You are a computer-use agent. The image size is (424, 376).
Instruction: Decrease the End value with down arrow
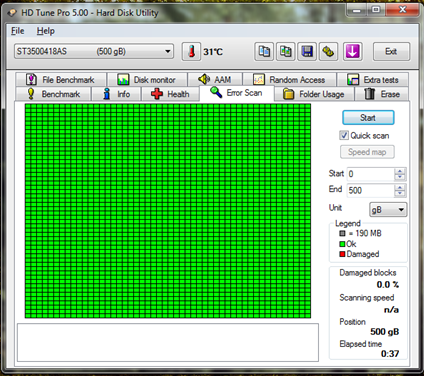click(400, 194)
